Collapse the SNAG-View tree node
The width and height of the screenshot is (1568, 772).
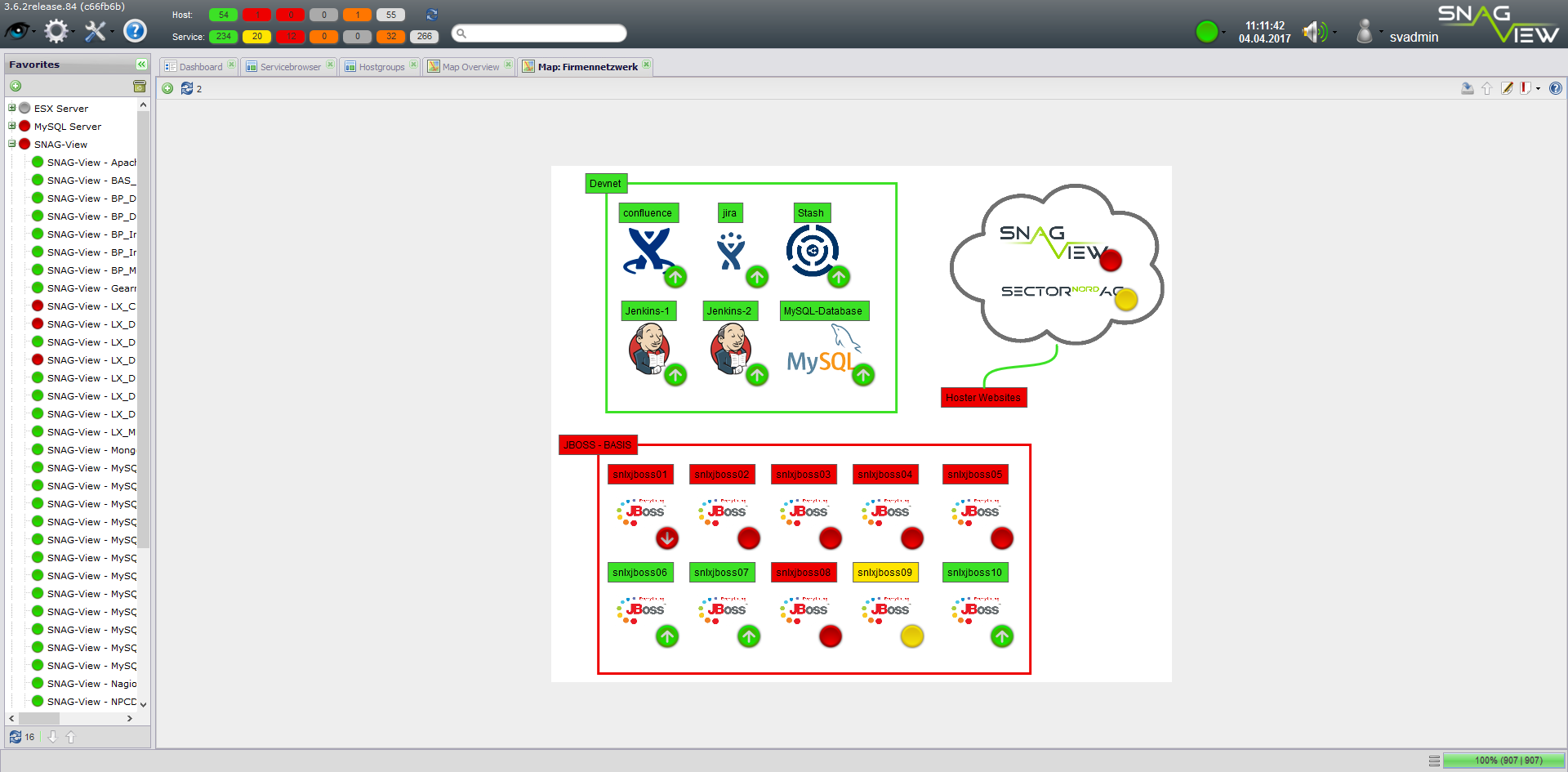pos(12,144)
